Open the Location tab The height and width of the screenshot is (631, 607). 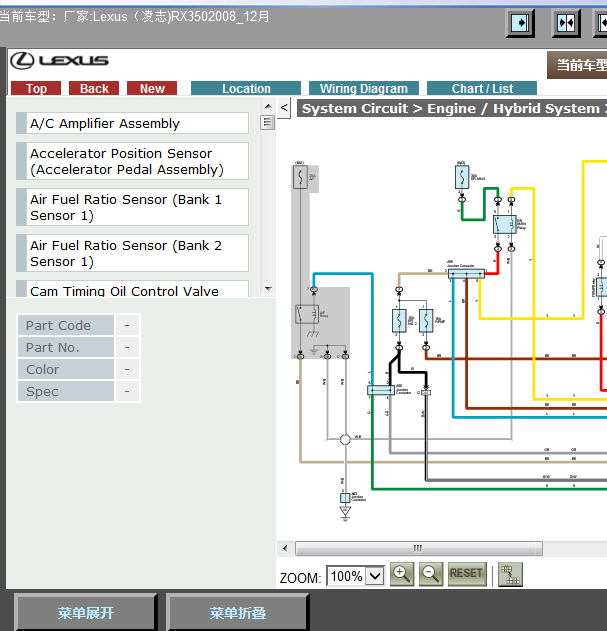246,88
